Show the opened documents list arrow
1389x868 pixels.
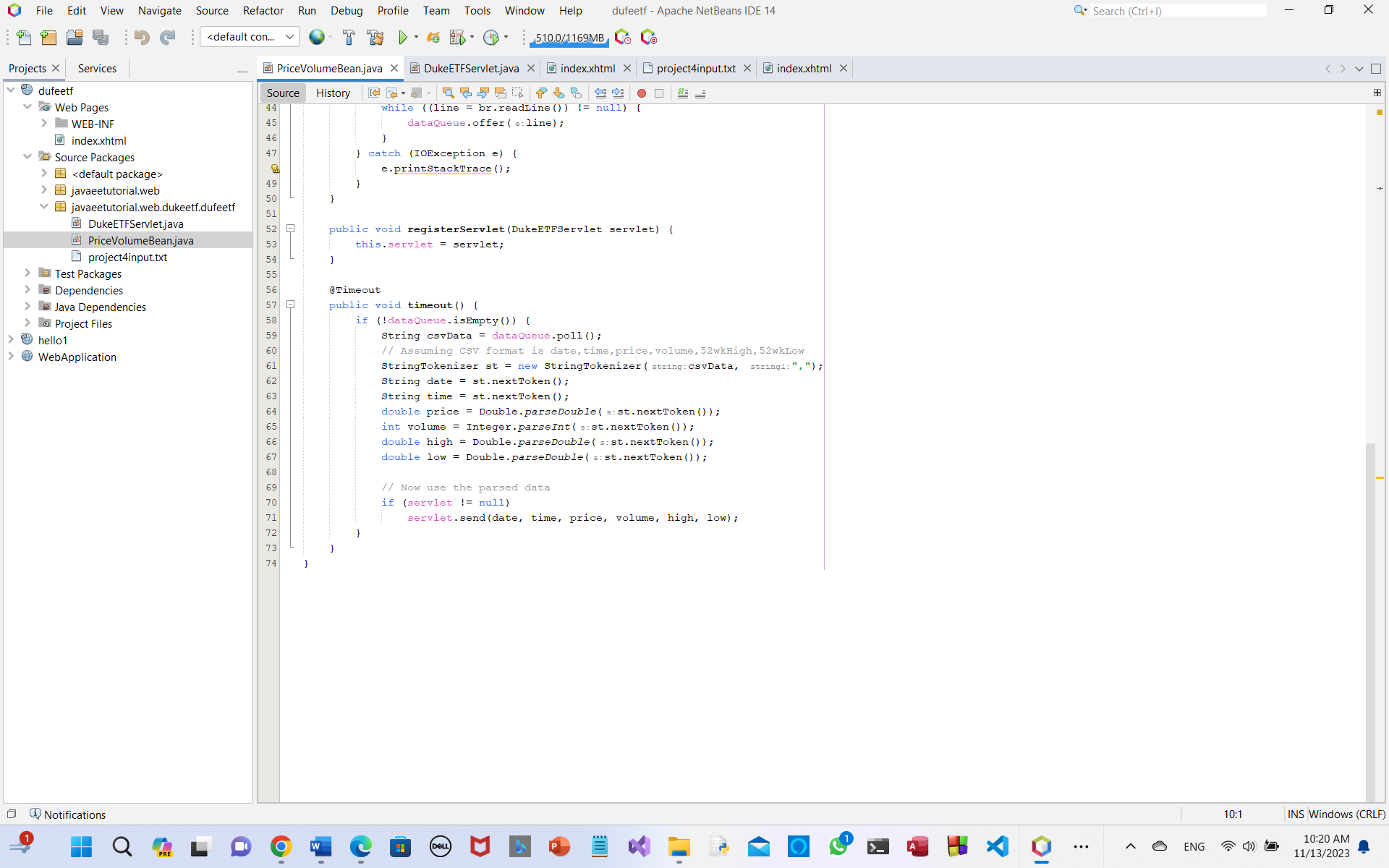(x=1359, y=69)
